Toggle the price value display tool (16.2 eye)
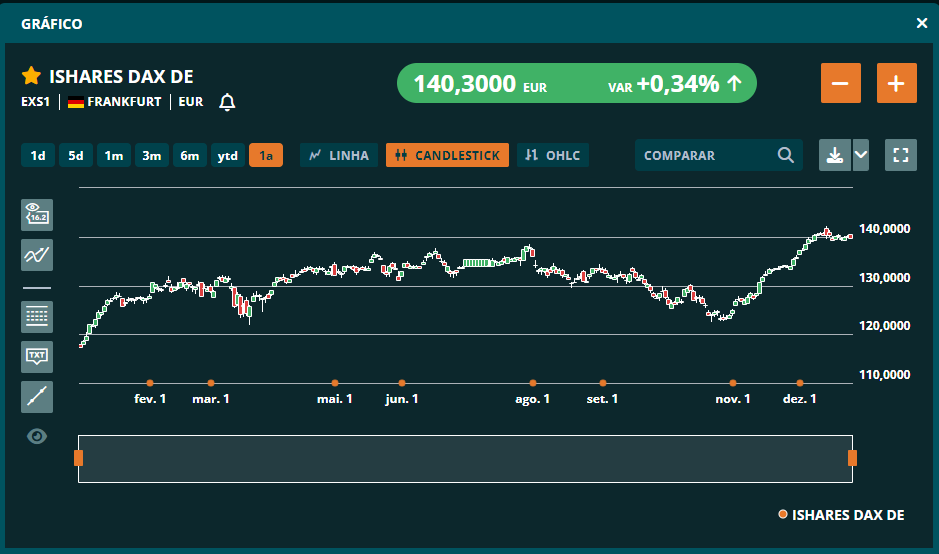939x554 pixels. (37, 215)
